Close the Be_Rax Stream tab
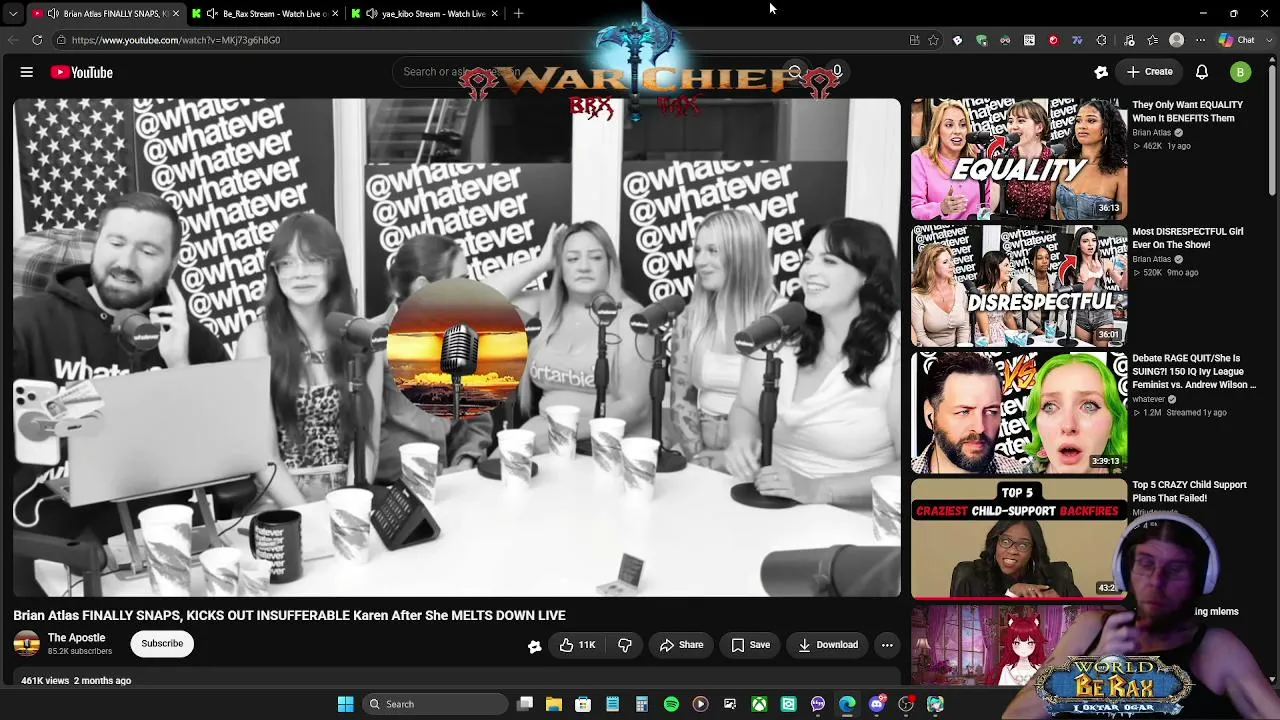Viewport: 1280px width, 720px height. tap(335, 14)
